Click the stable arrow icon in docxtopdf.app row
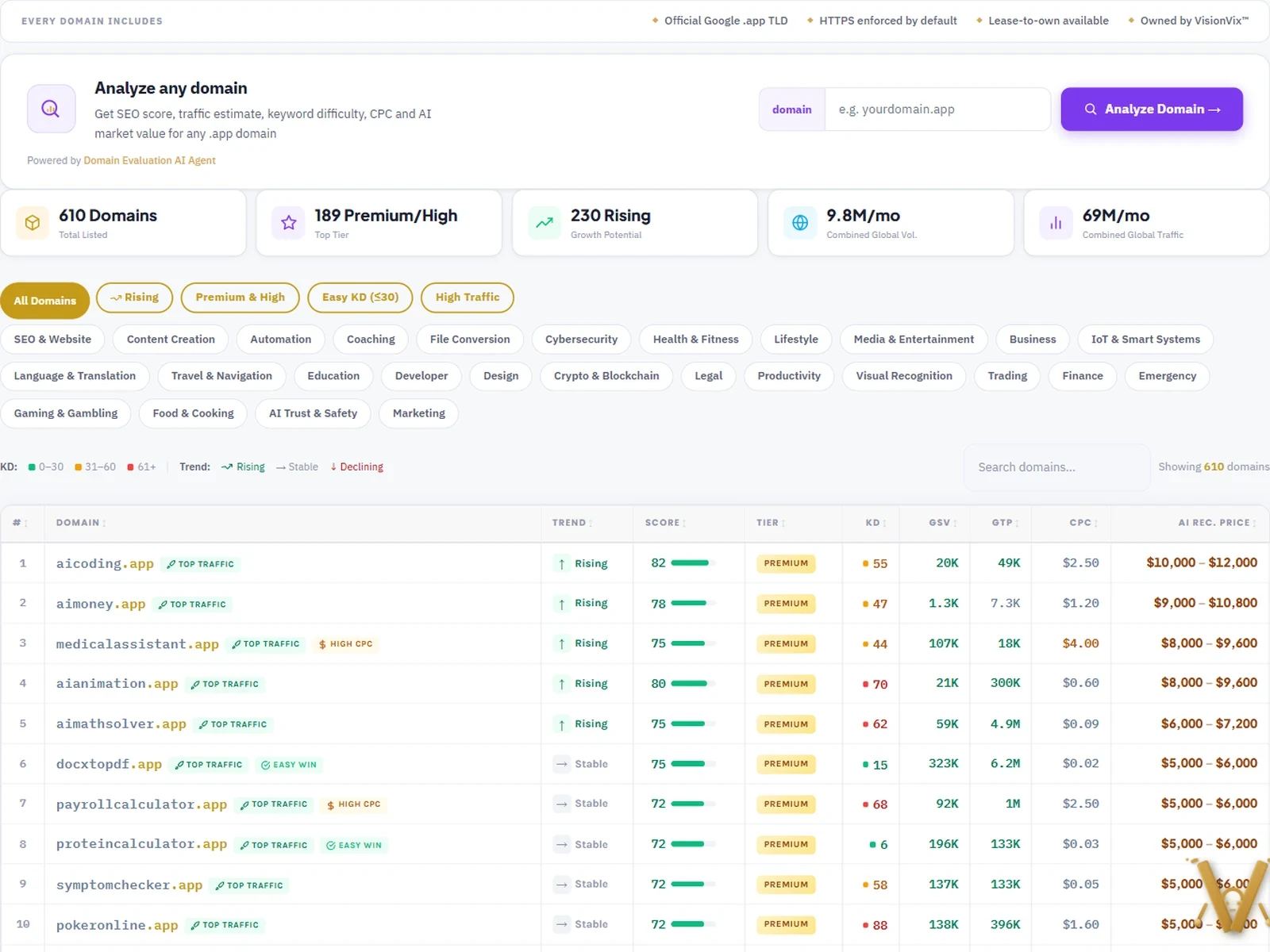Viewport: 1270px width, 952px height. point(562,764)
